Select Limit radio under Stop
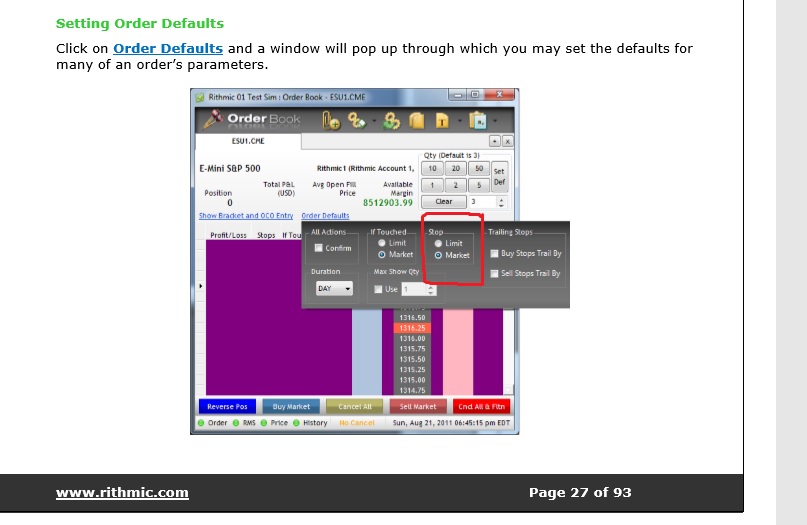Image resolution: width=807 pixels, height=525 pixels. click(x=438, y=243)
